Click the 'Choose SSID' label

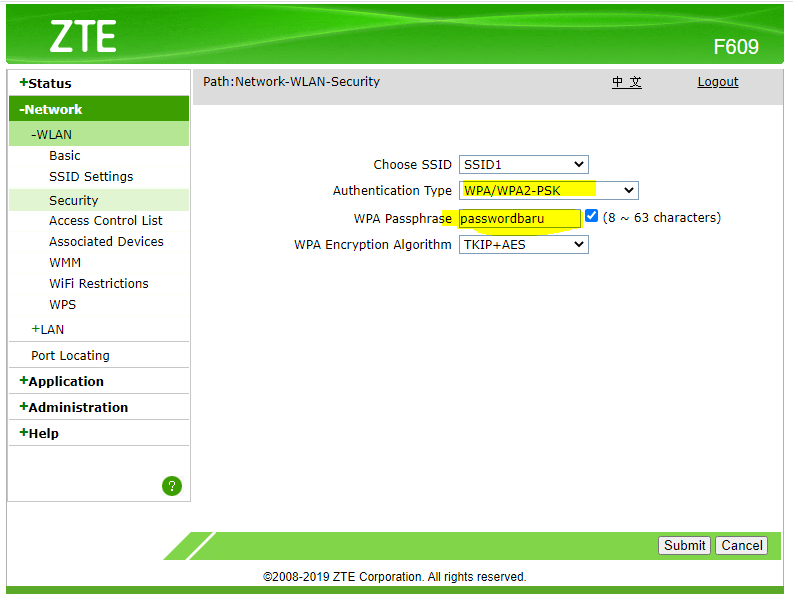click(412, 164)
